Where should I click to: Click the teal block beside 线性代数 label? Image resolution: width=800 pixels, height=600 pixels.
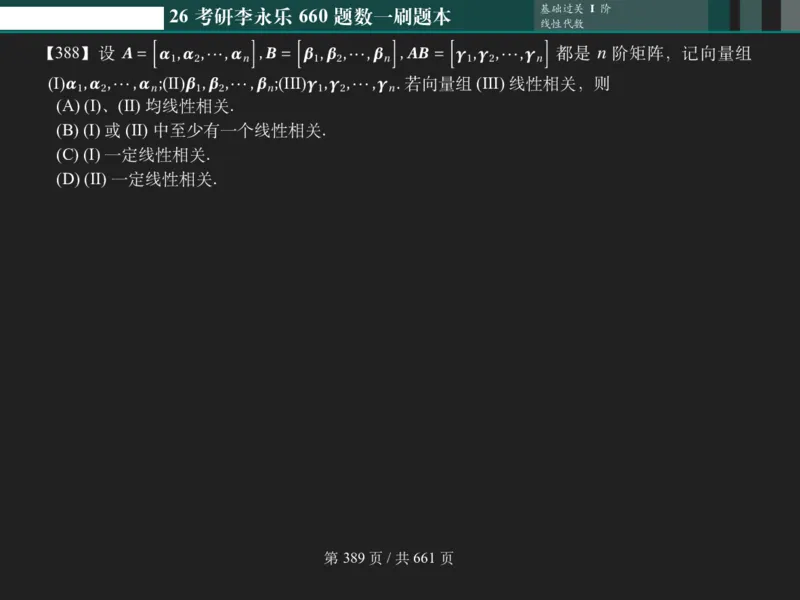pos(720,16)
